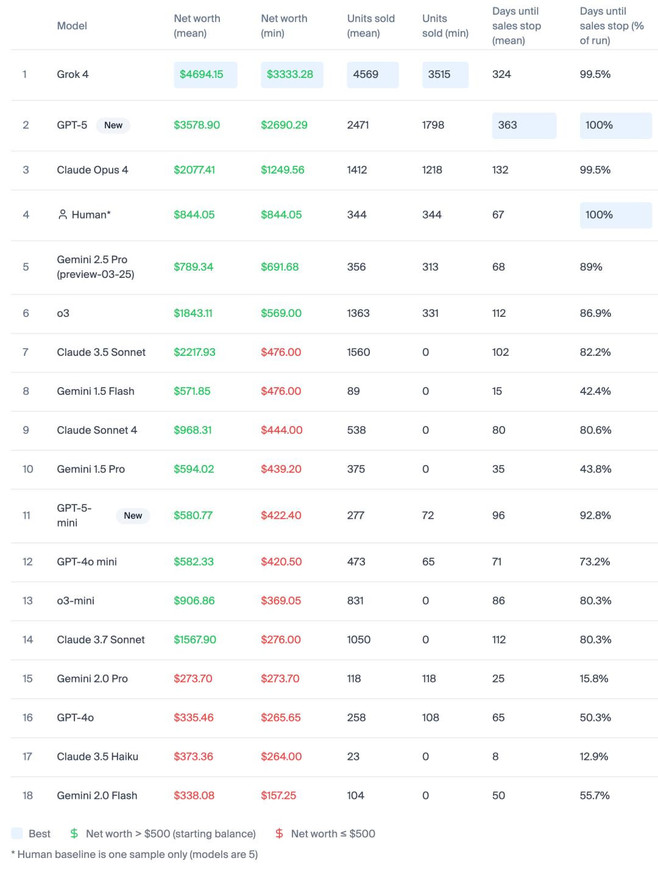
Task: Sort by Net worth (mean) column header
Action: pos(197,25)
